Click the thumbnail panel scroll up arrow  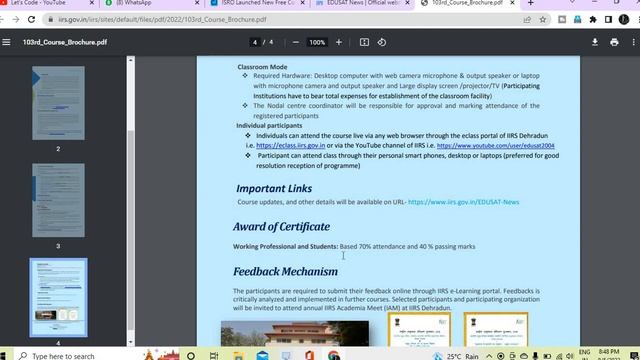click(131, 60)
